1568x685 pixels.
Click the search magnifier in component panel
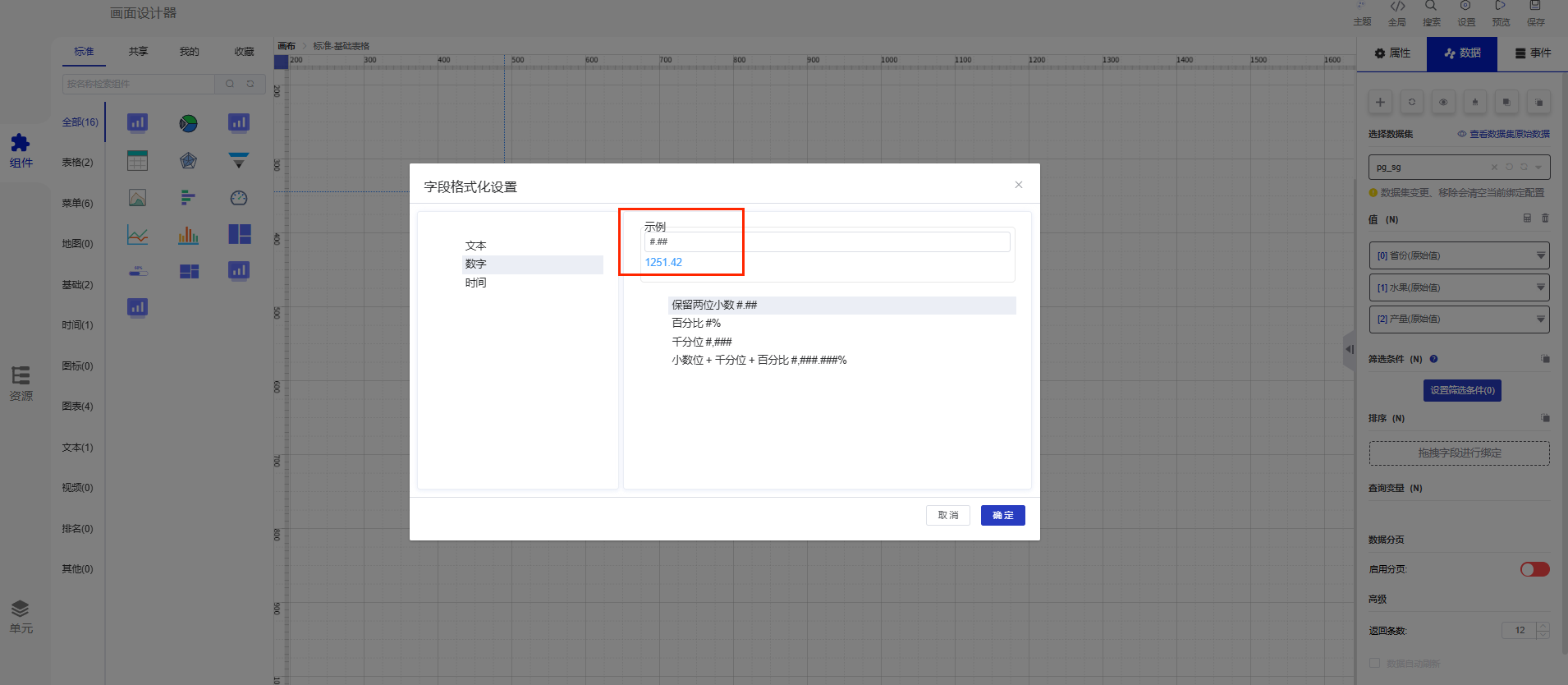point(230,84)
